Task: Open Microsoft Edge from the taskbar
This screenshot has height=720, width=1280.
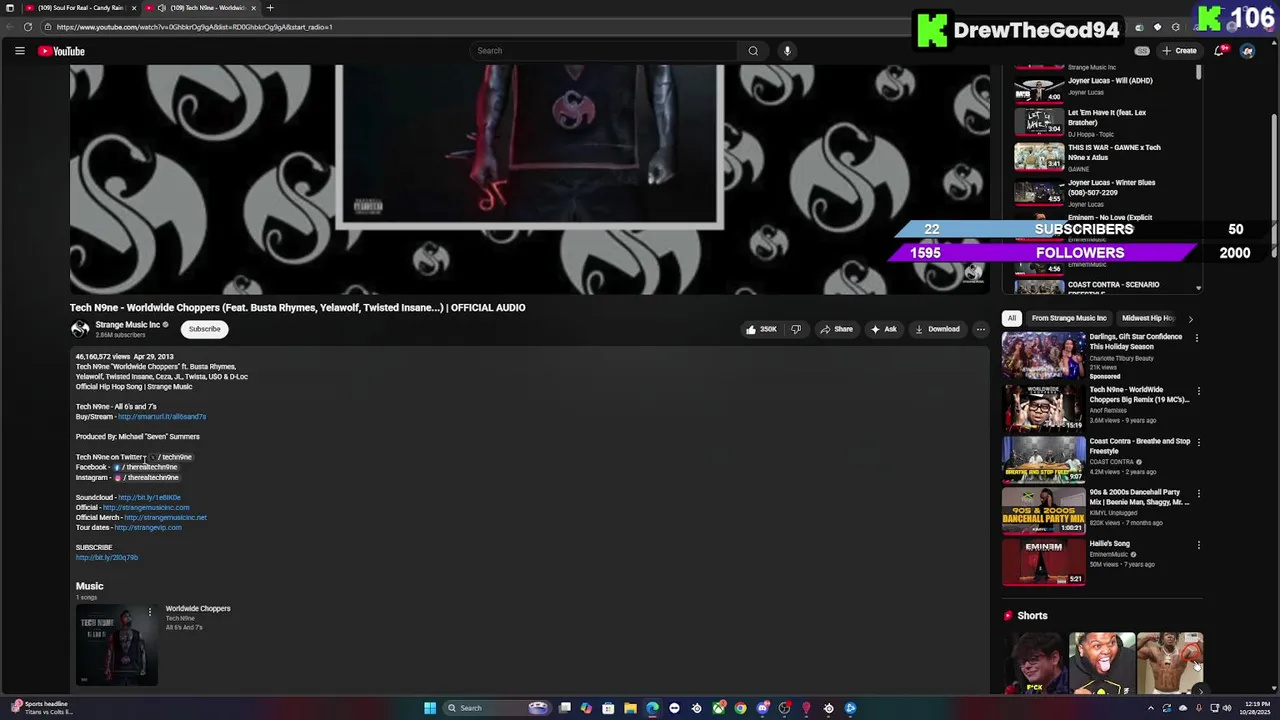Action: (x=652, y=708)
